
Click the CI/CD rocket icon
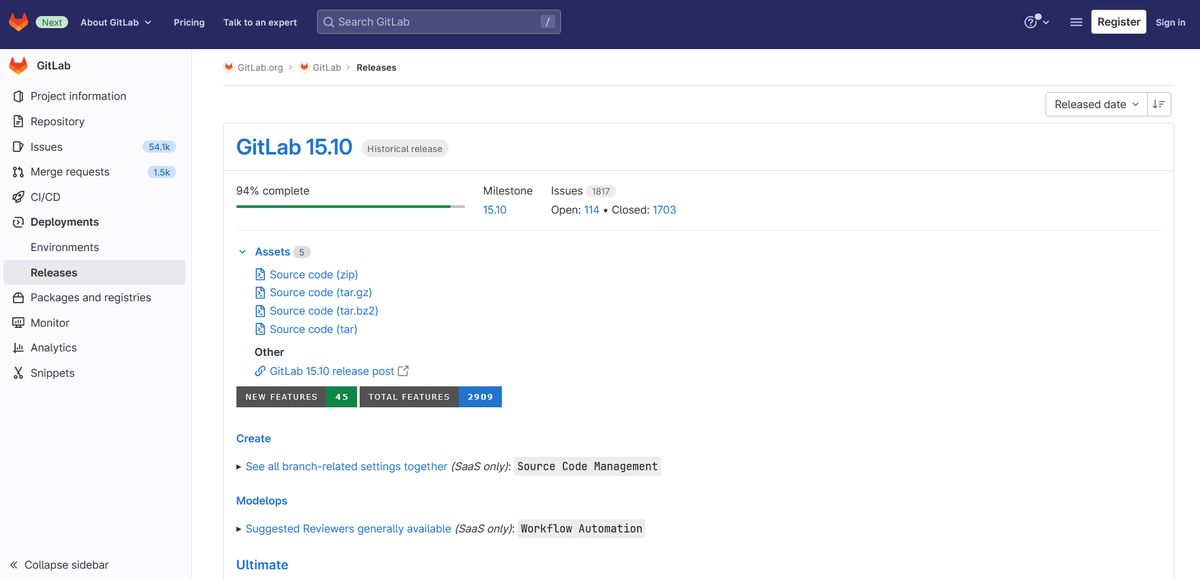[18, 197]
